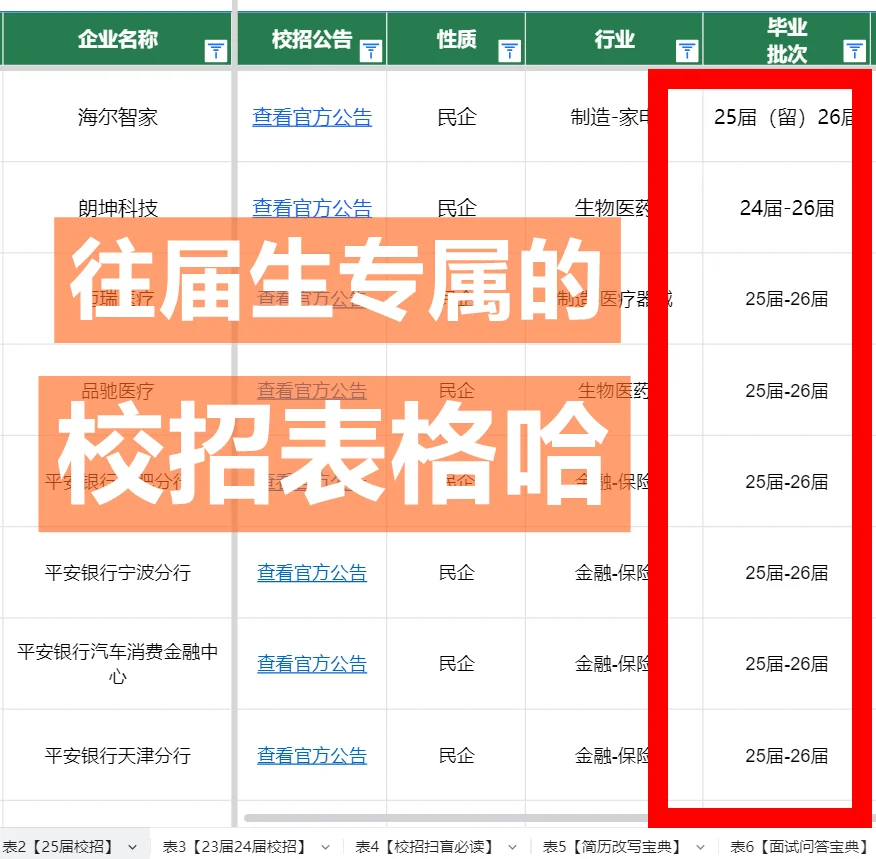The height and width of the screenshot is (859, 876).
Task: Open filter for 校招公告 column
Action: click(371, 51)
